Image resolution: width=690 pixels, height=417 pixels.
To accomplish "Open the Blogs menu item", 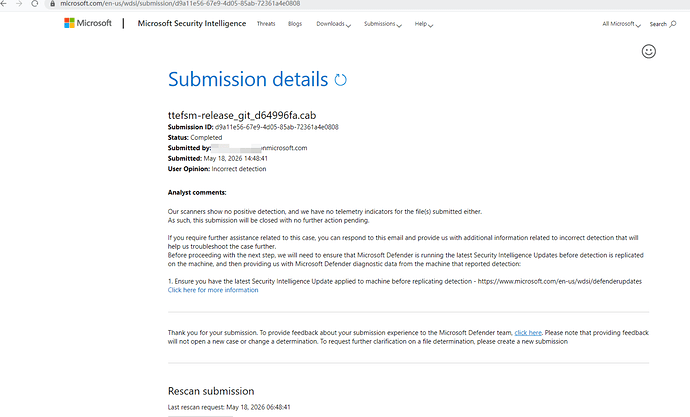I will coord(295,24).
